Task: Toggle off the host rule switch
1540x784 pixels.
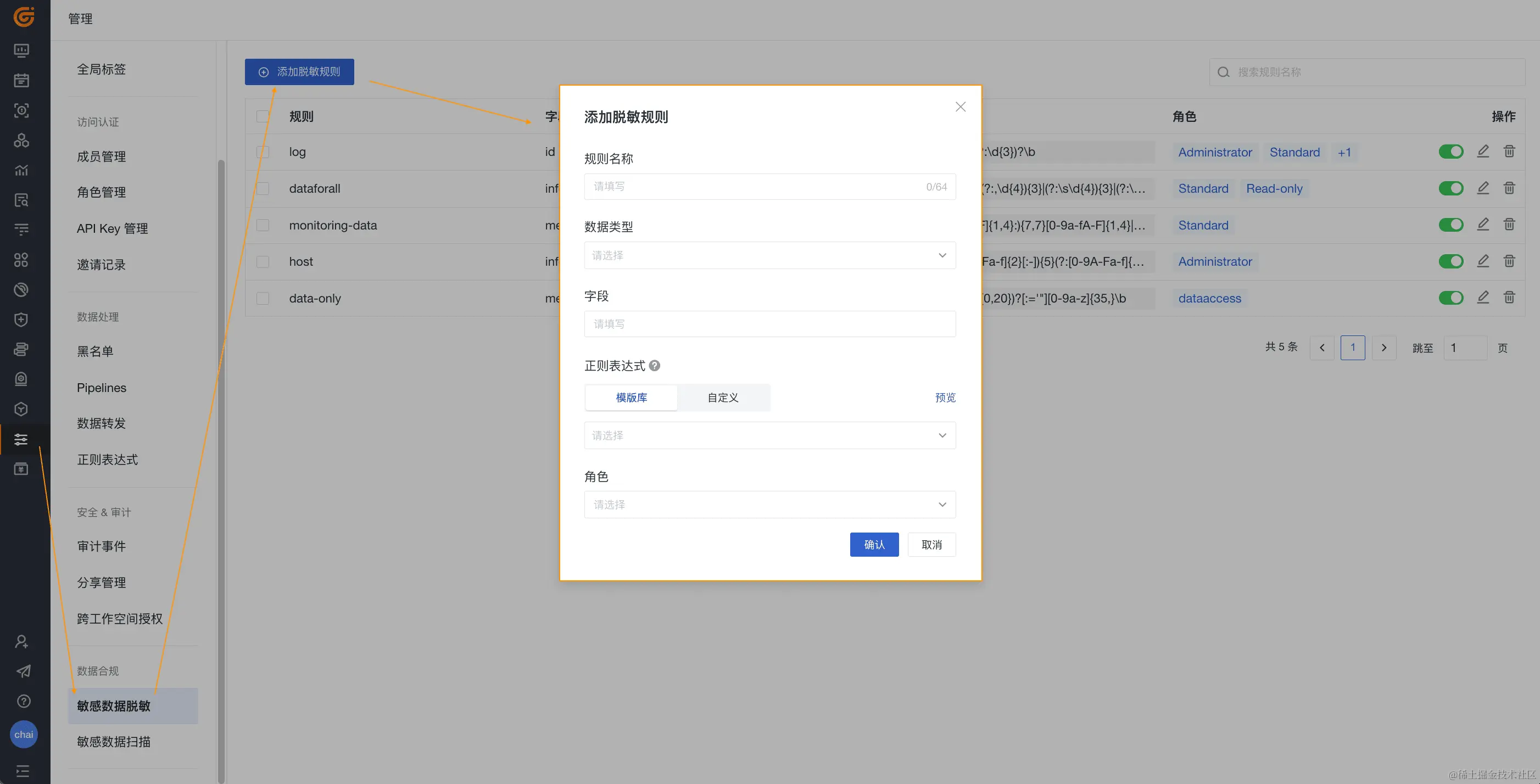Action: coord(1450,261)
